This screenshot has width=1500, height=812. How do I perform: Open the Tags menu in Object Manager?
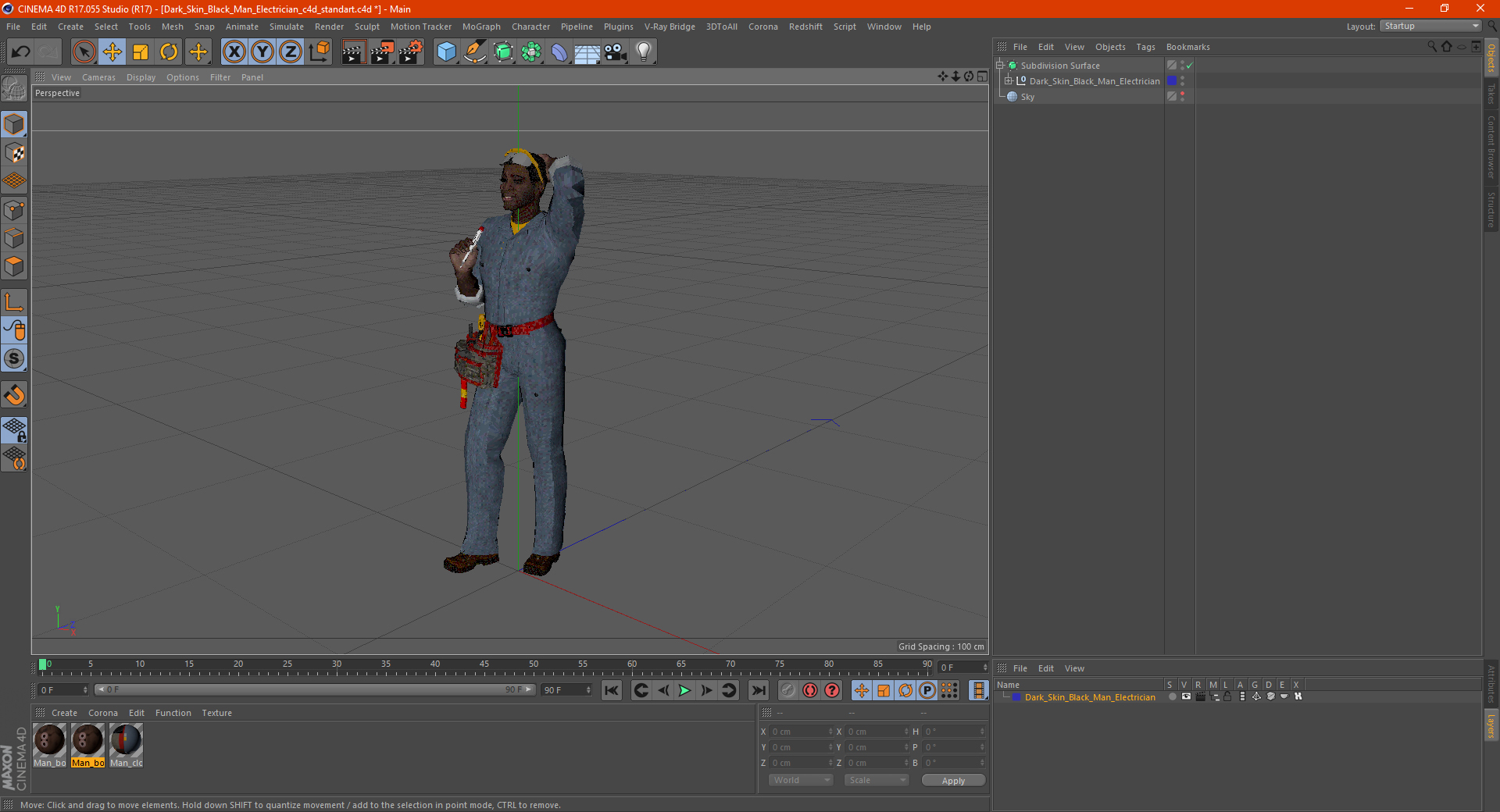1145,47
